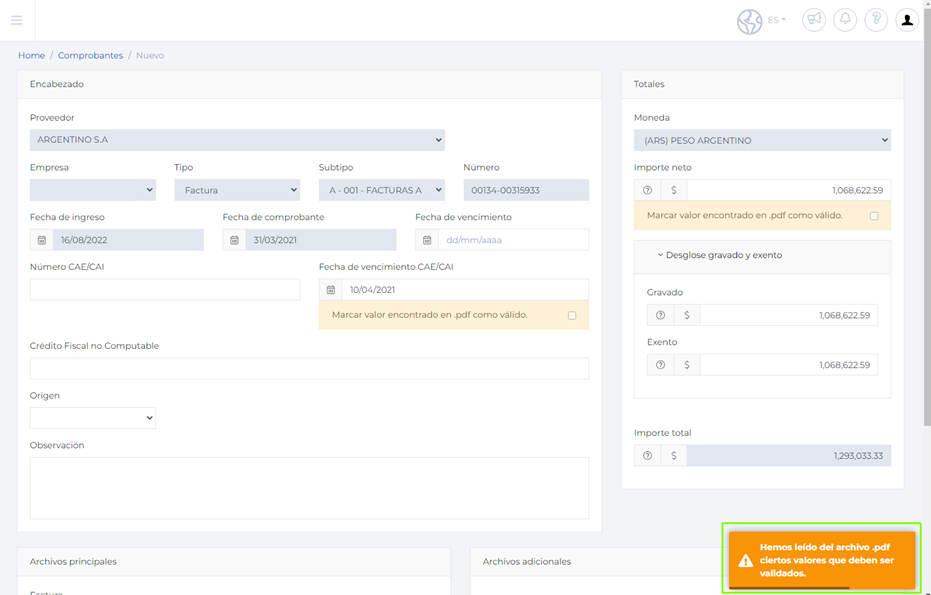Screen dimensions: 931x595
Task: Navigate to Comprobantes breadcrumb link
Action: (x=90, y=56)
